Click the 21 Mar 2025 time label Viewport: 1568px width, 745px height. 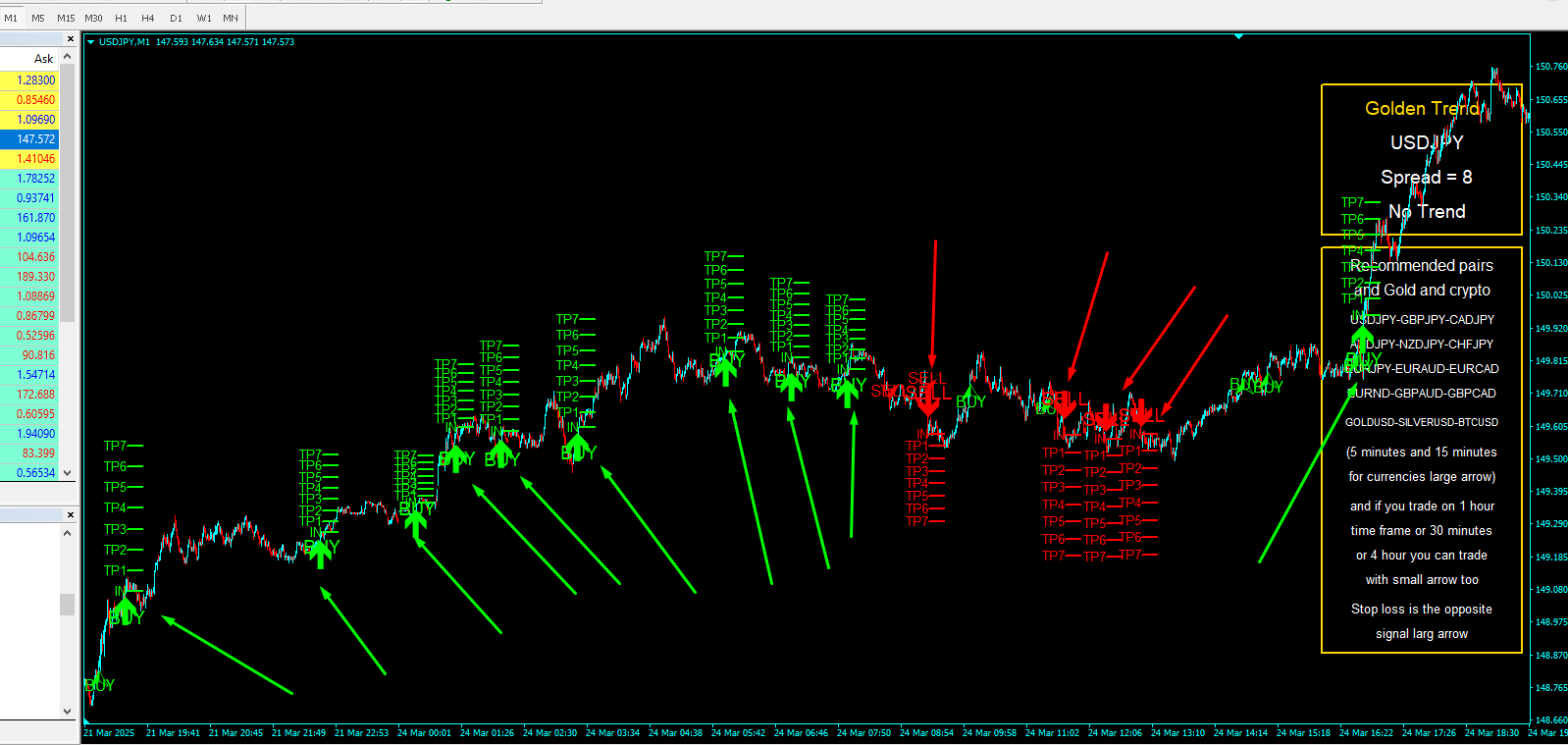coord(110,733)
